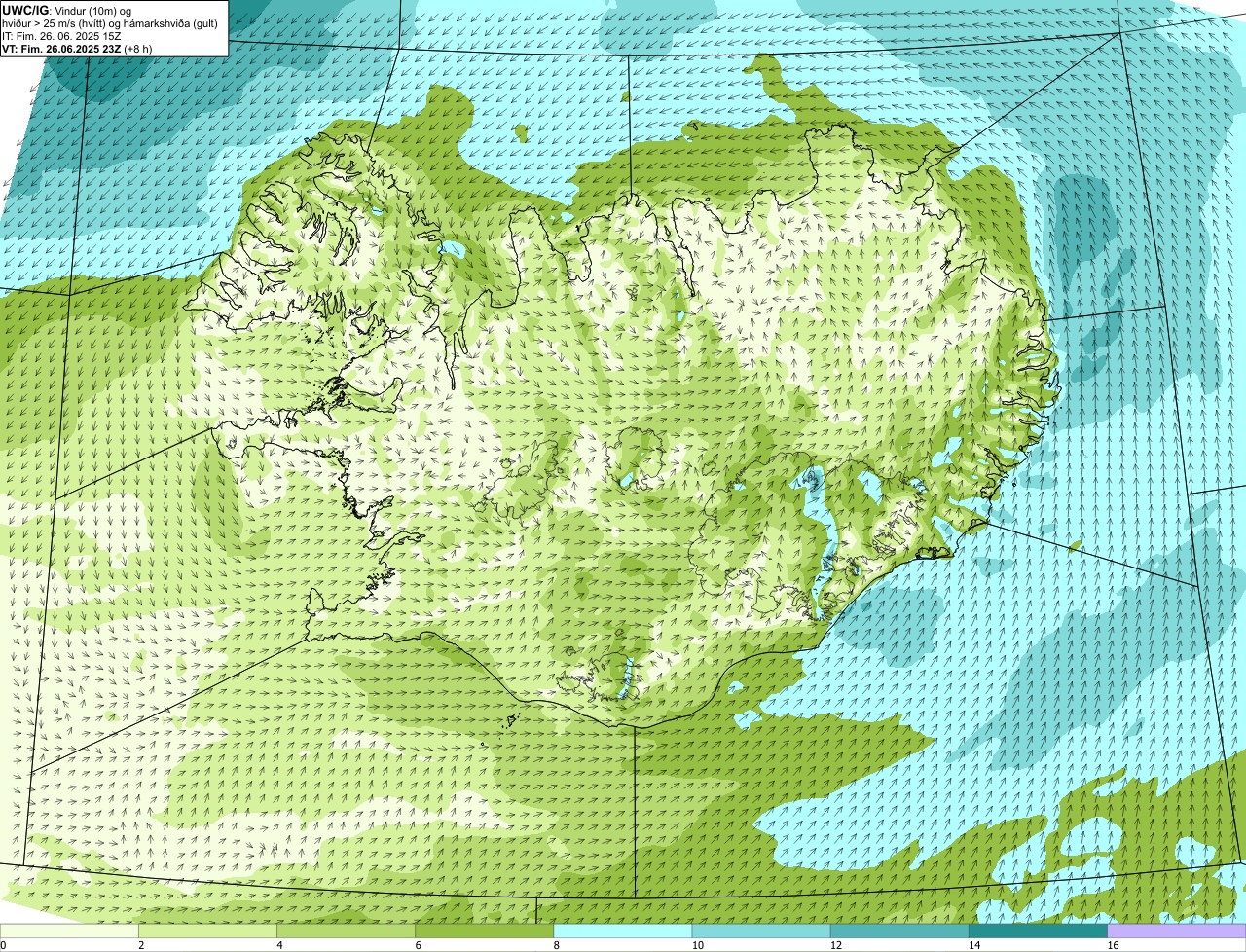Click the legend scale label '2'

[x=141, y=945]
